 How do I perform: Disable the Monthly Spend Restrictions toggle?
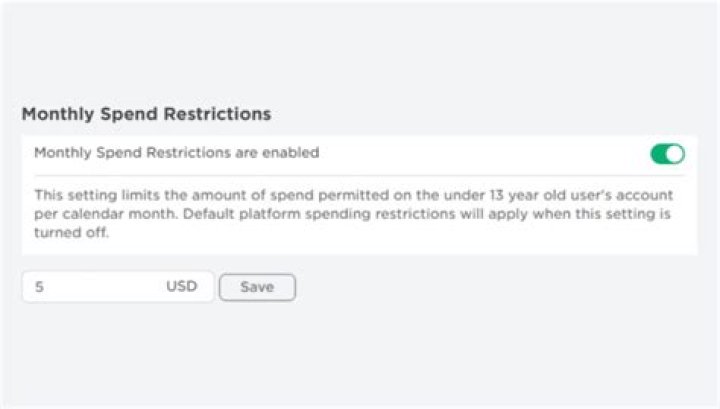(x=667, y=154)
